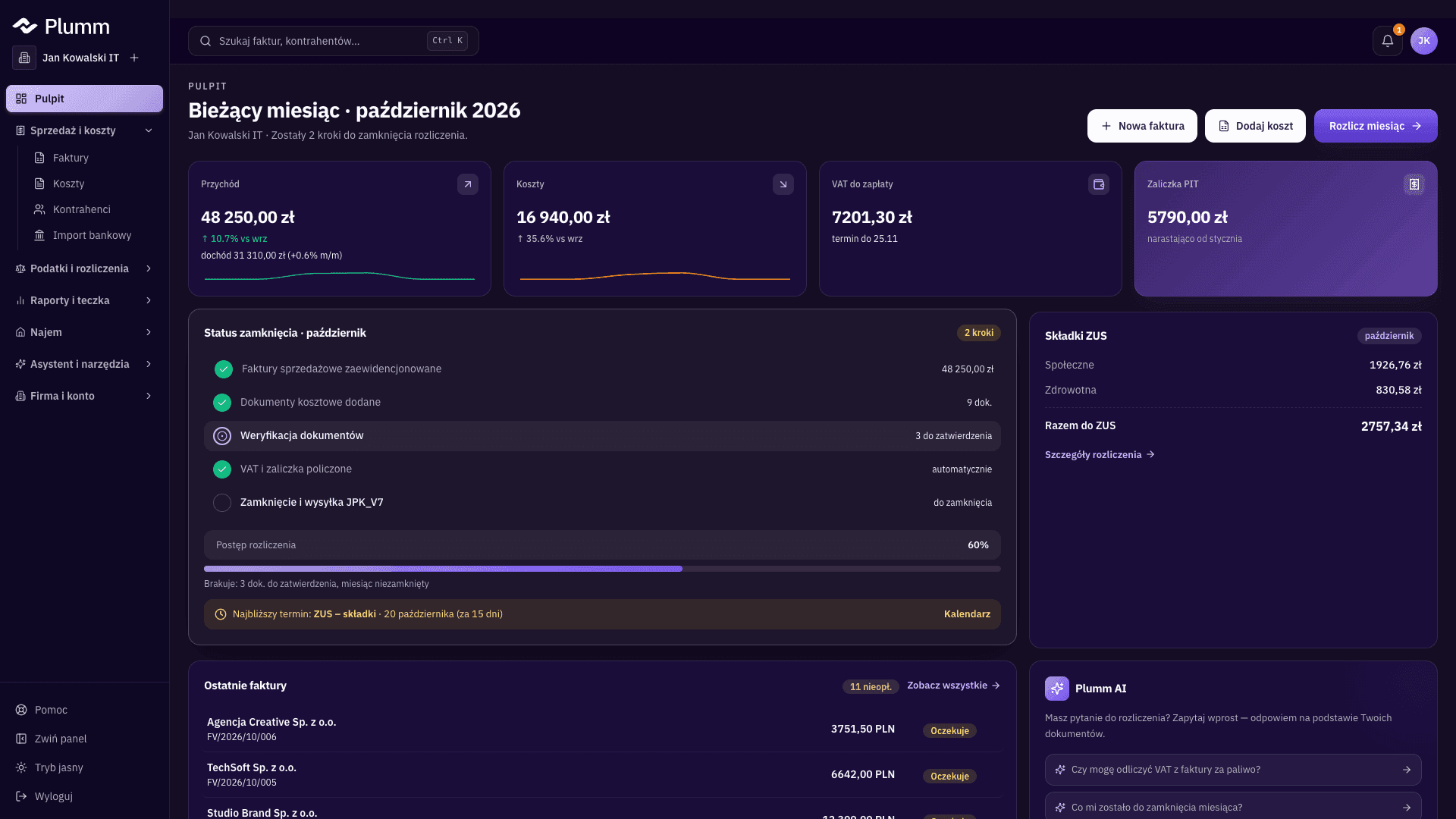Open notifications bell icon
This screenshot has height=819, width=1456.
[x=1387, y=41]
